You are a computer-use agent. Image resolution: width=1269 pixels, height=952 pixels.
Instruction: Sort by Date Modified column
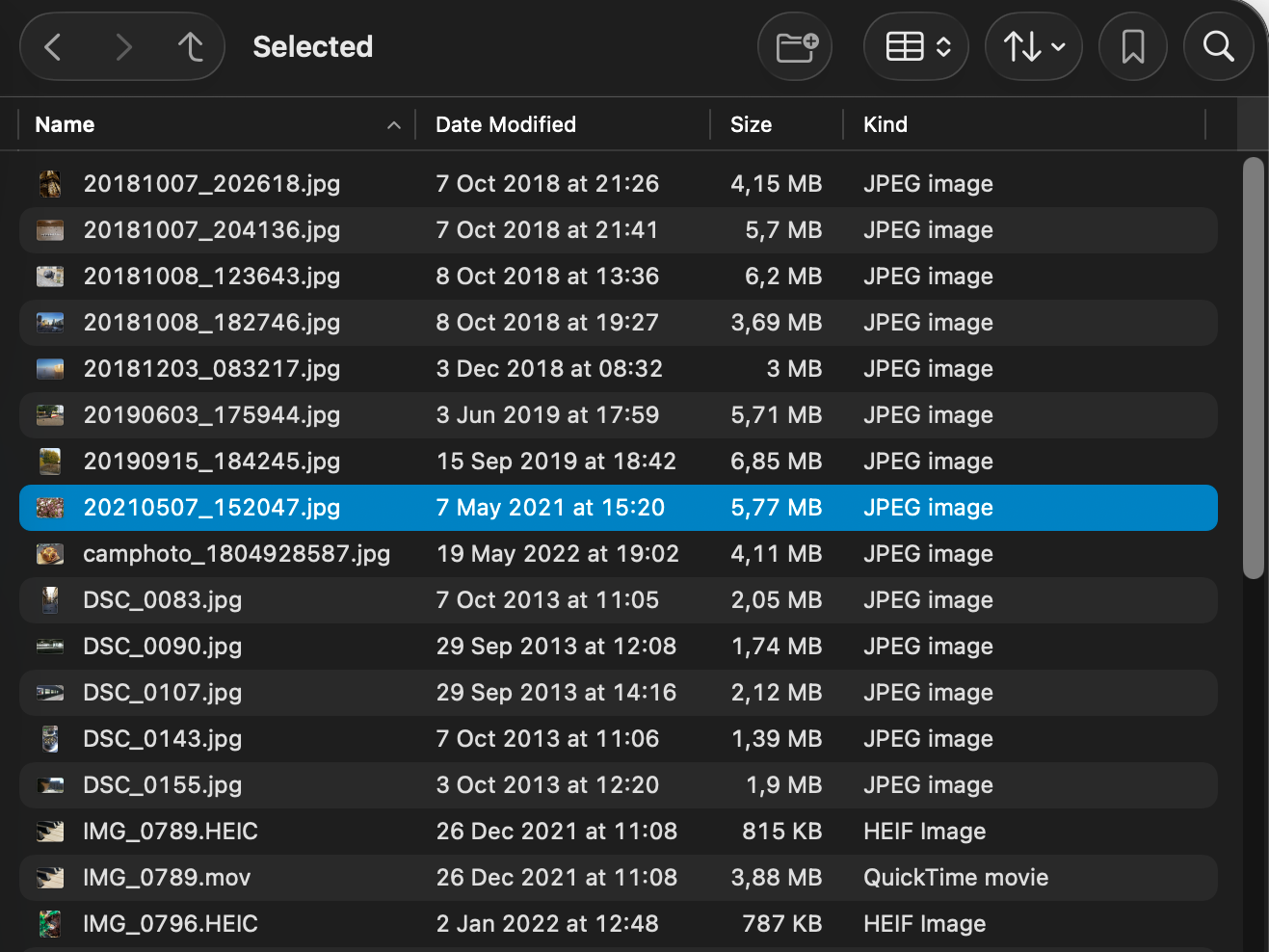(506, 125)
